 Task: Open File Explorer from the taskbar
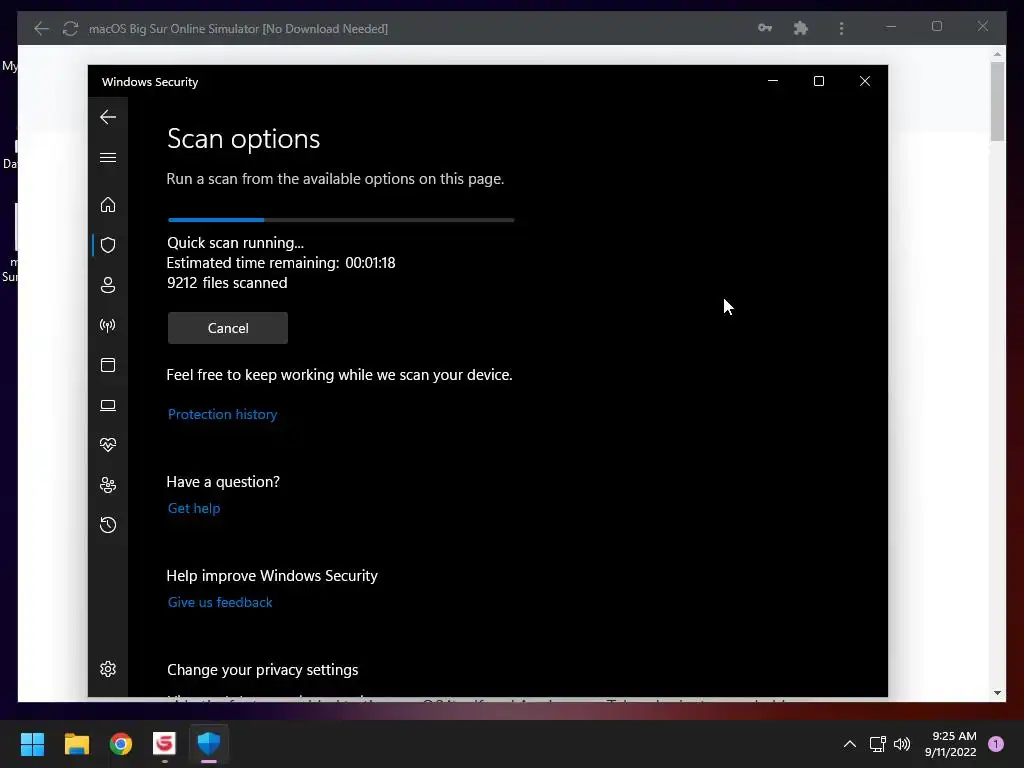coord(76,744)
